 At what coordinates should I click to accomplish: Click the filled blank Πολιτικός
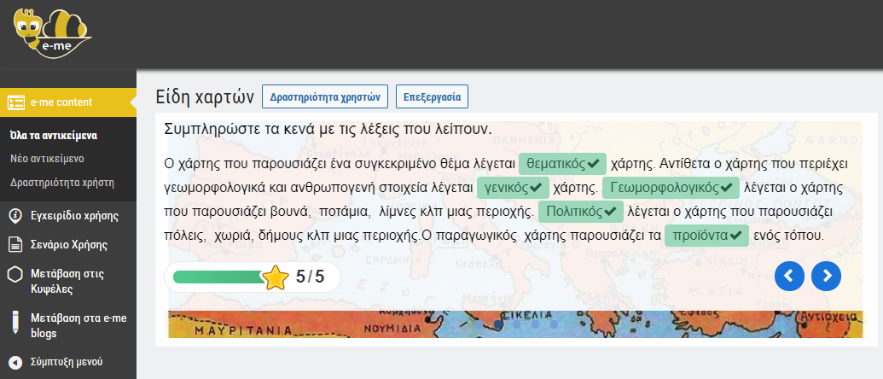[x=581, y=212]
